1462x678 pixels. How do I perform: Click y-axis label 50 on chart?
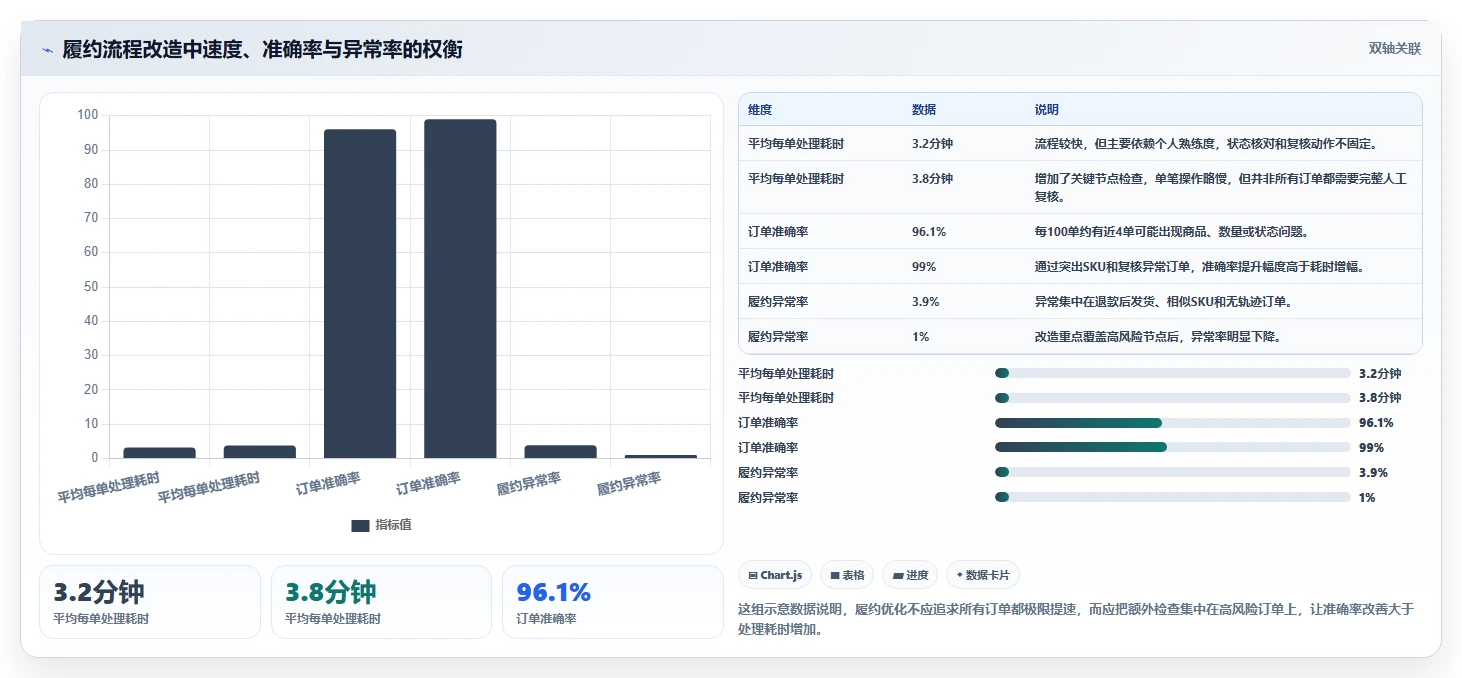pos(91,287)
